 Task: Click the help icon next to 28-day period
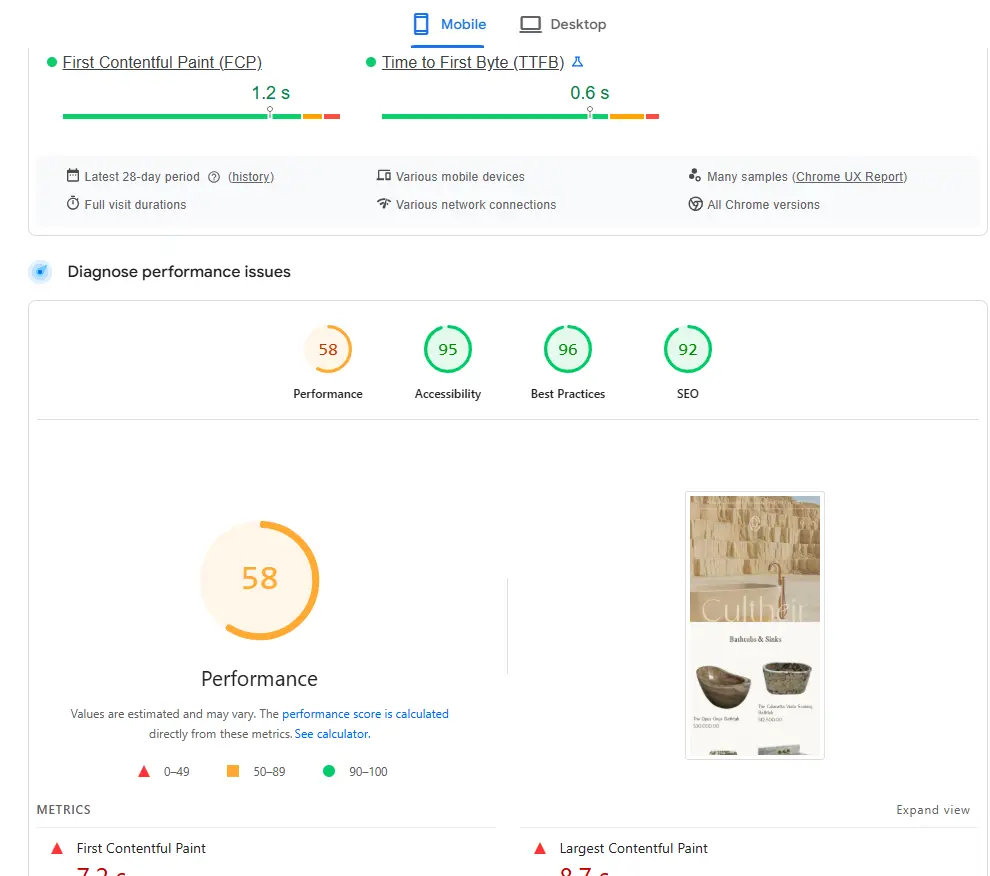coord(214,177)
